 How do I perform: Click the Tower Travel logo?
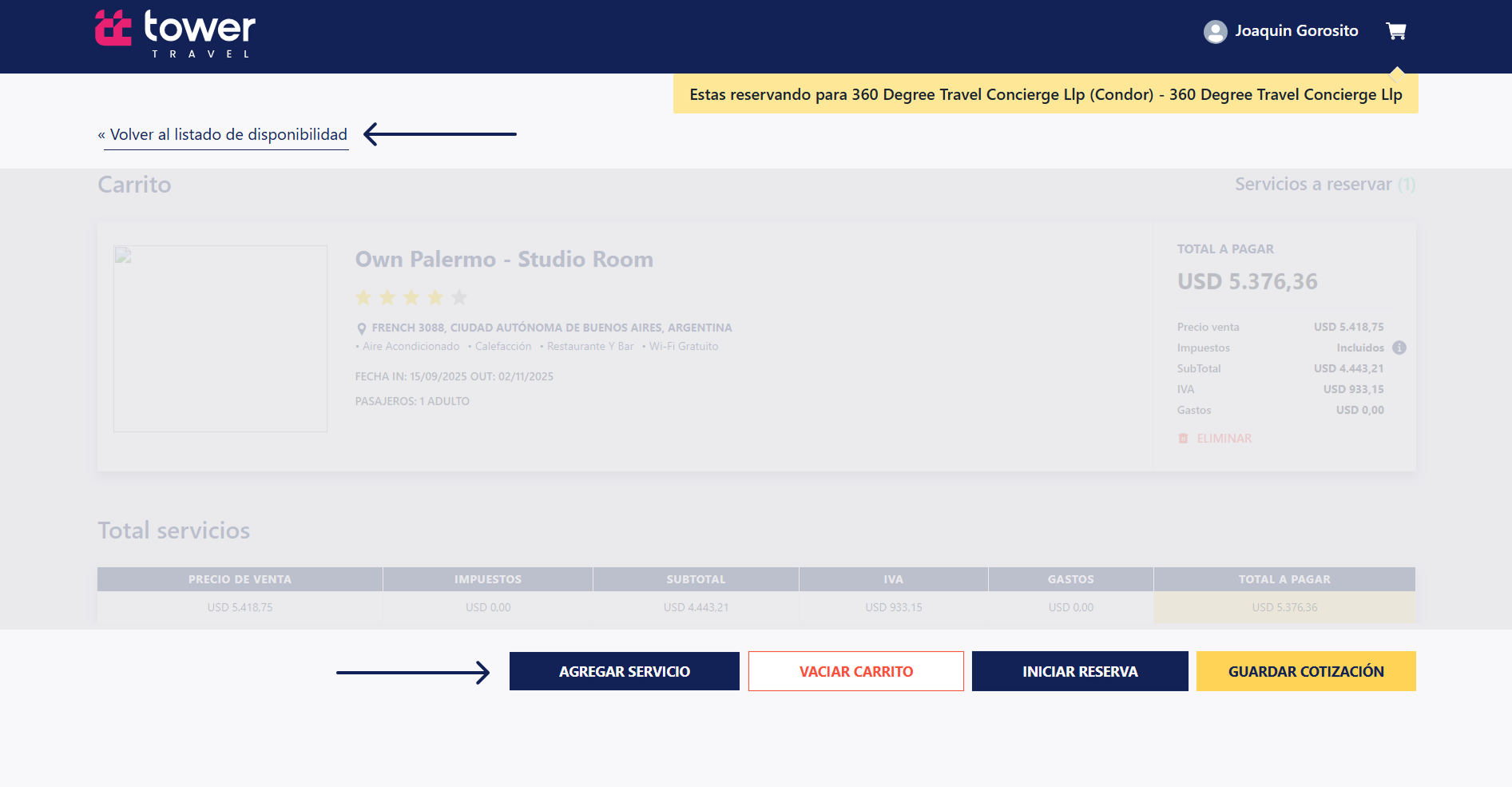[175, 34]
